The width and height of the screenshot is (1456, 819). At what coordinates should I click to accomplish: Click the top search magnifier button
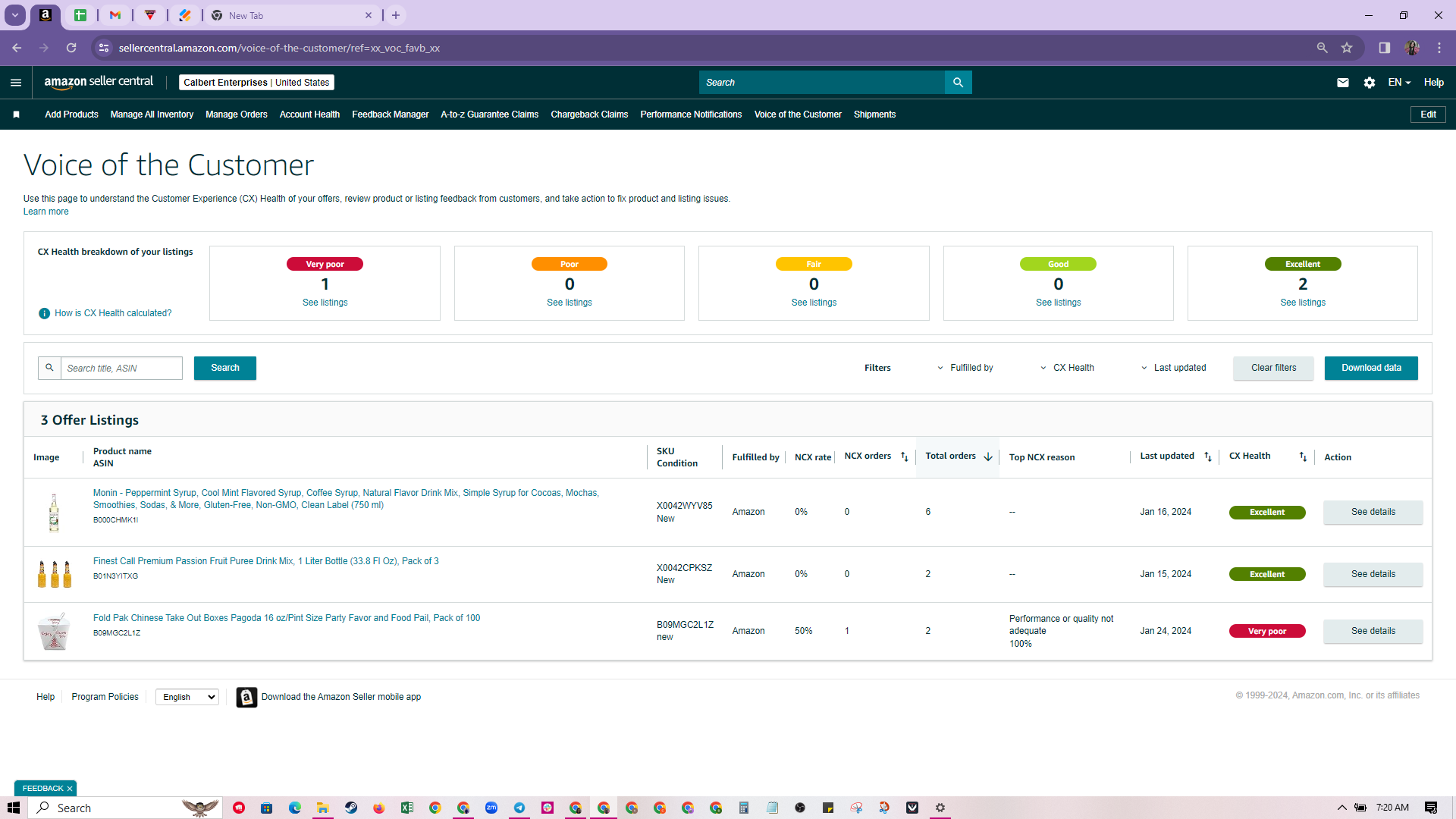click(958, 83)
